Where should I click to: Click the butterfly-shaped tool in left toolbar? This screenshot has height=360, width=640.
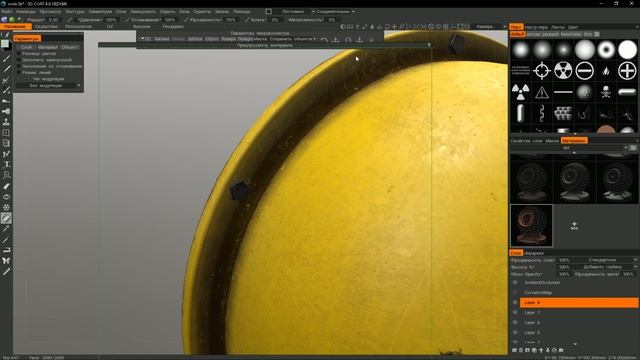[6, 260]
